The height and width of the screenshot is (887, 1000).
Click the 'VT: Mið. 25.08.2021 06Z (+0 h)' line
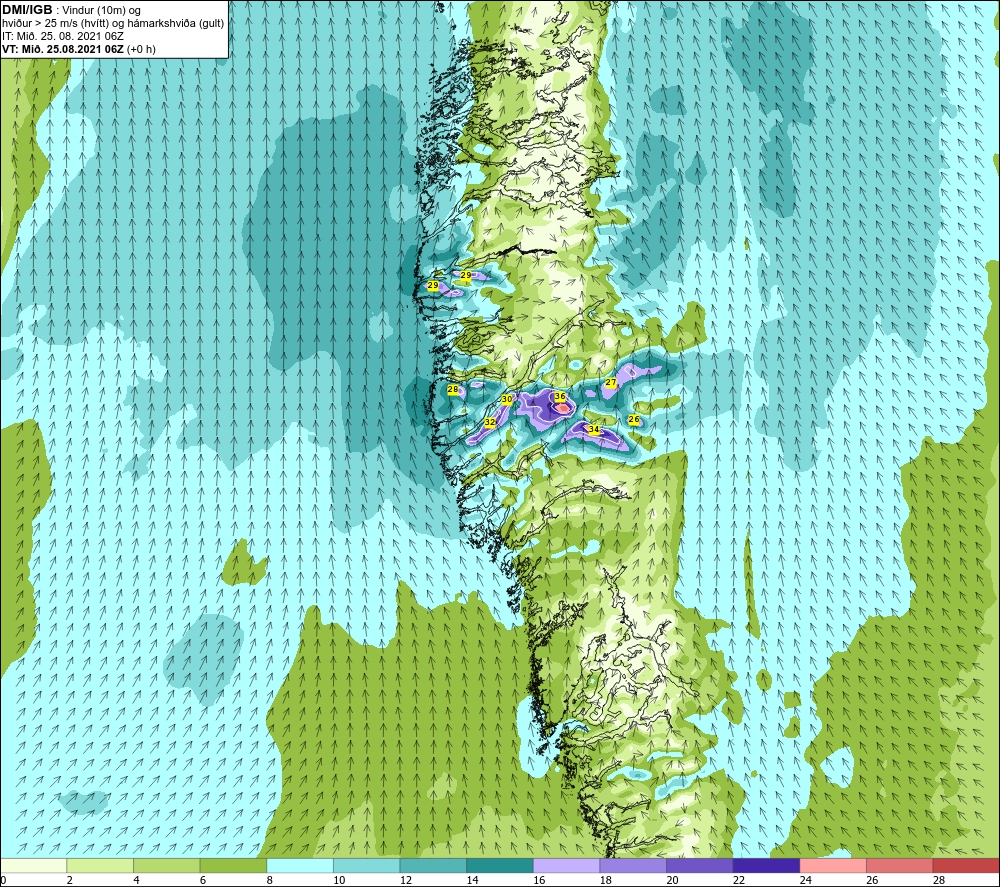click(78, 49)
